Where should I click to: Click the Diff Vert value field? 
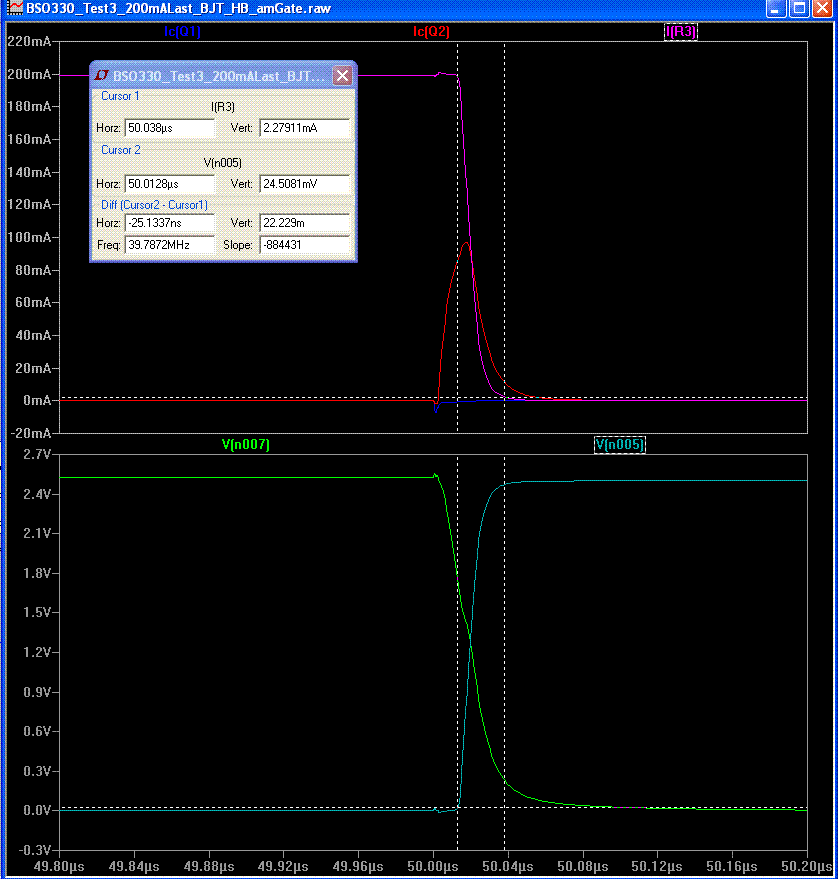pyautogui.click(x=305, y=223)
